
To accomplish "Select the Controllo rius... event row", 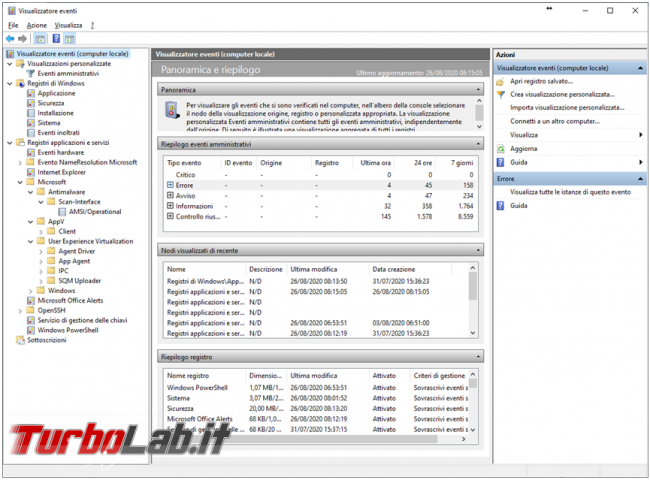I will [320, 216].
